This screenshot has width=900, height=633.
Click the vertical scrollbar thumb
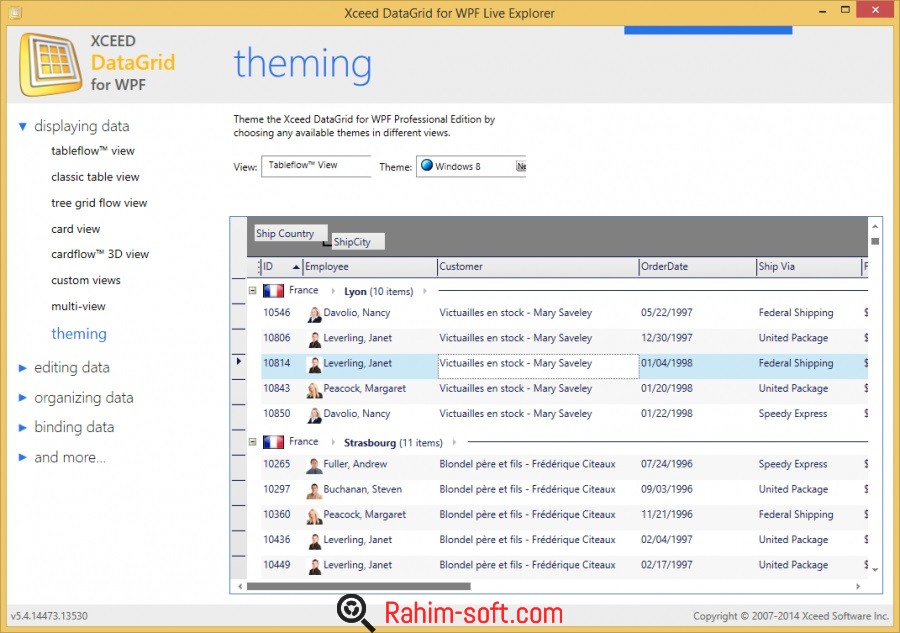point(875,242)
